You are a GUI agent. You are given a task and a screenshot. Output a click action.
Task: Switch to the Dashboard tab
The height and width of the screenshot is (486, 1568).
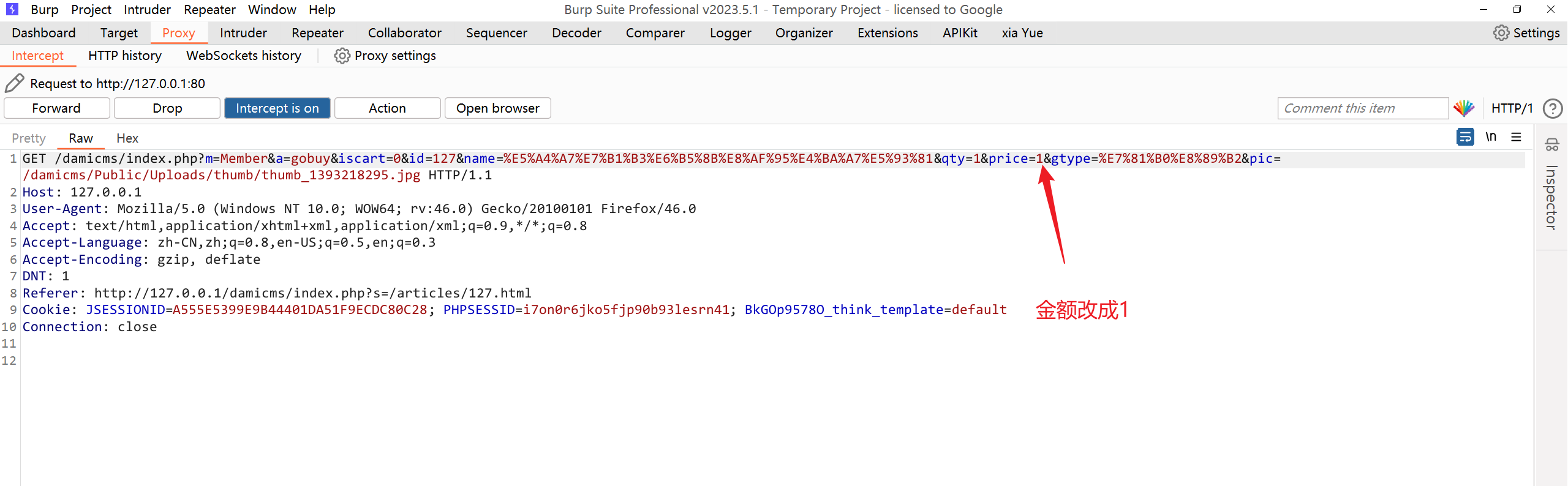43,33
